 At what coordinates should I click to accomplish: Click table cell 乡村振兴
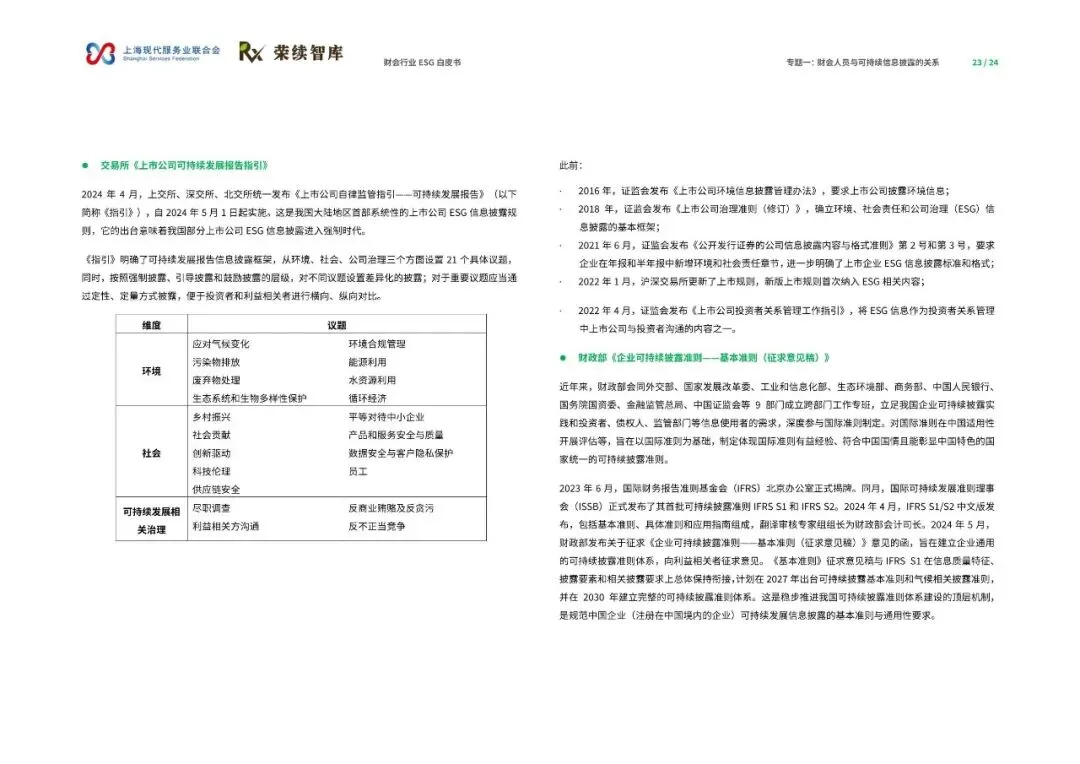(x=211, y=417)
